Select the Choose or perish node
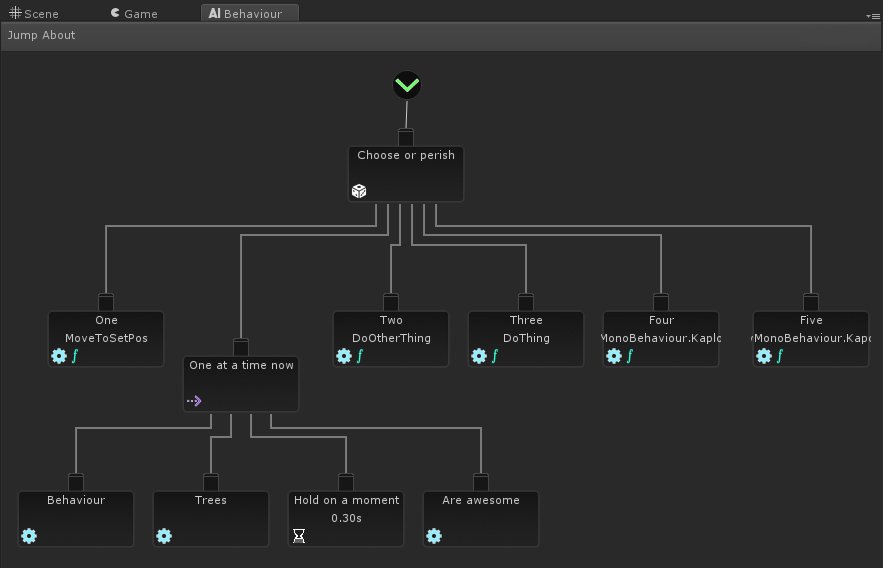The height and width of the screenshot is (568, 883). [x=406, y=174]
